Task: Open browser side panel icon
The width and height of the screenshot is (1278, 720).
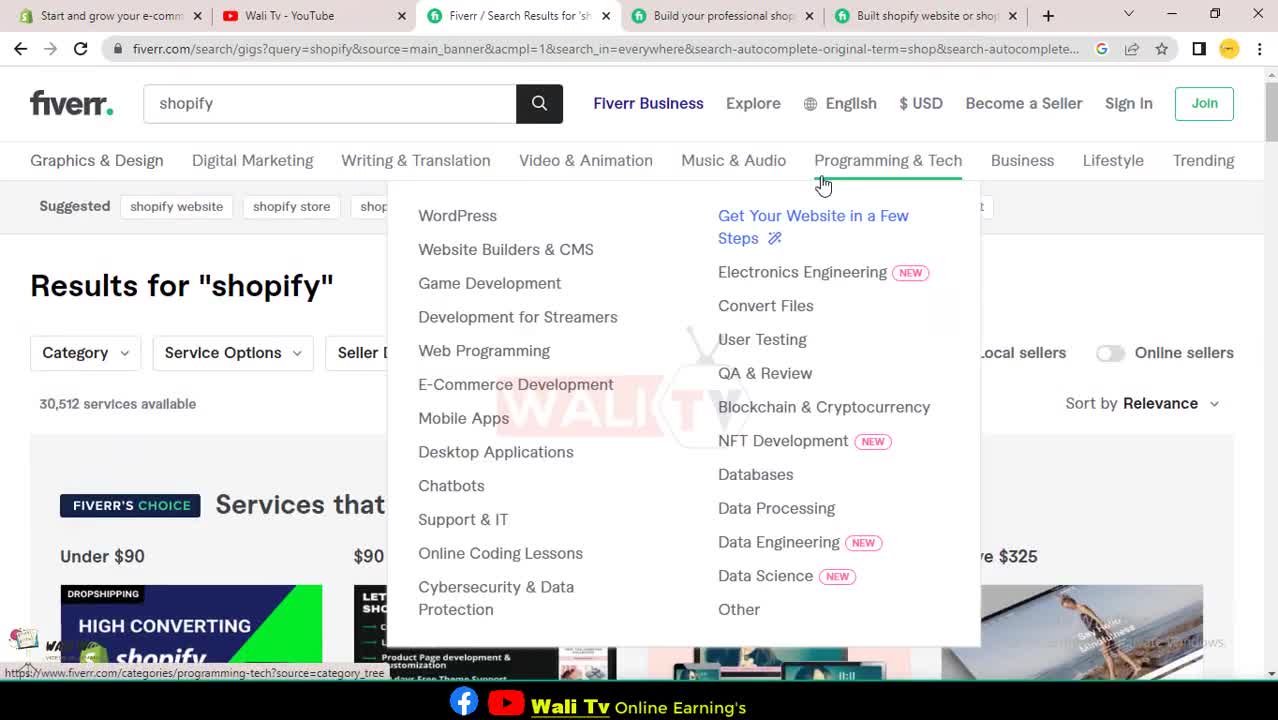Action: pyautogui.click(x=1199, y=48)
